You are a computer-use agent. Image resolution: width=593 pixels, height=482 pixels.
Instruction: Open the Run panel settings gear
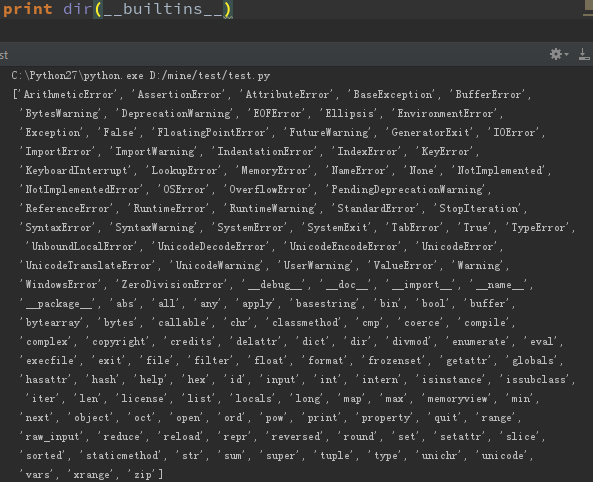pos(556,54)
